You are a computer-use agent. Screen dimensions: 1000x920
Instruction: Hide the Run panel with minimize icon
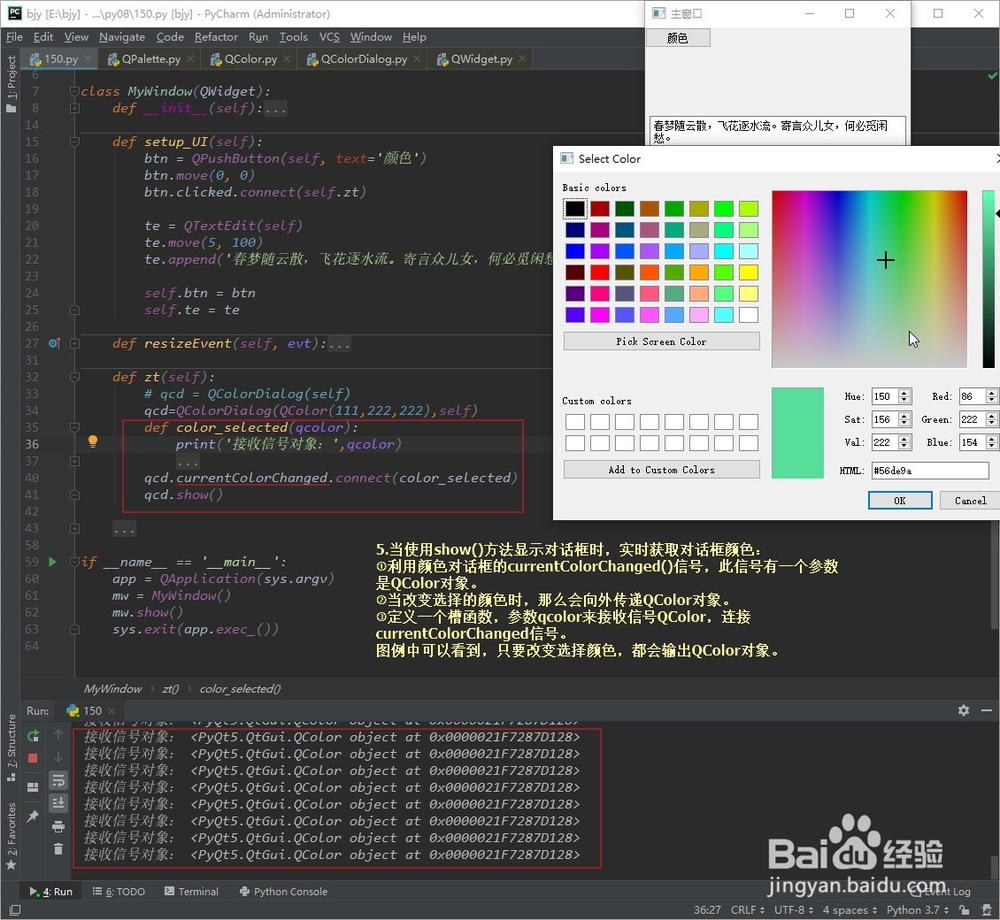click(x=987, y=710)
